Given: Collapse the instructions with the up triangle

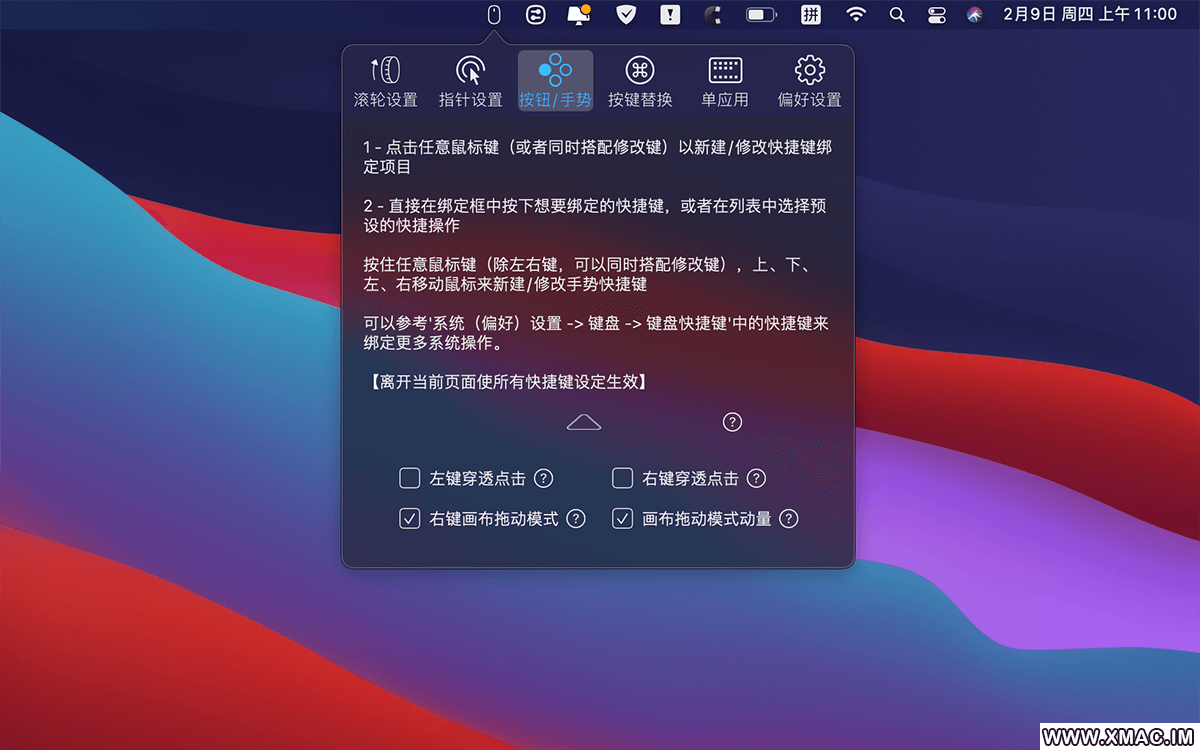Looking at the screenshot, I should coord(584,422).
